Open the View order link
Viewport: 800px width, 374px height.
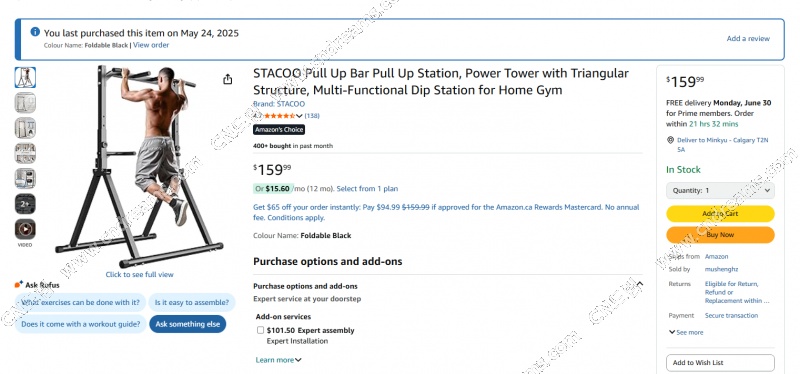coord(151,45)
